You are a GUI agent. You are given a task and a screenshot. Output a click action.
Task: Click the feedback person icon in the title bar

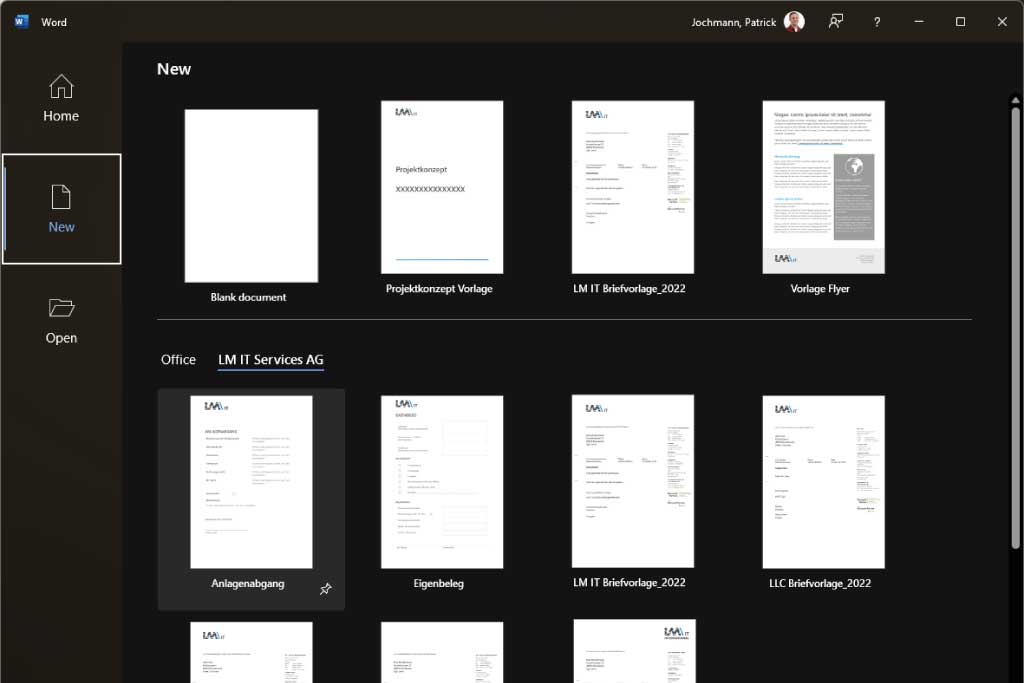pos(836,21)
